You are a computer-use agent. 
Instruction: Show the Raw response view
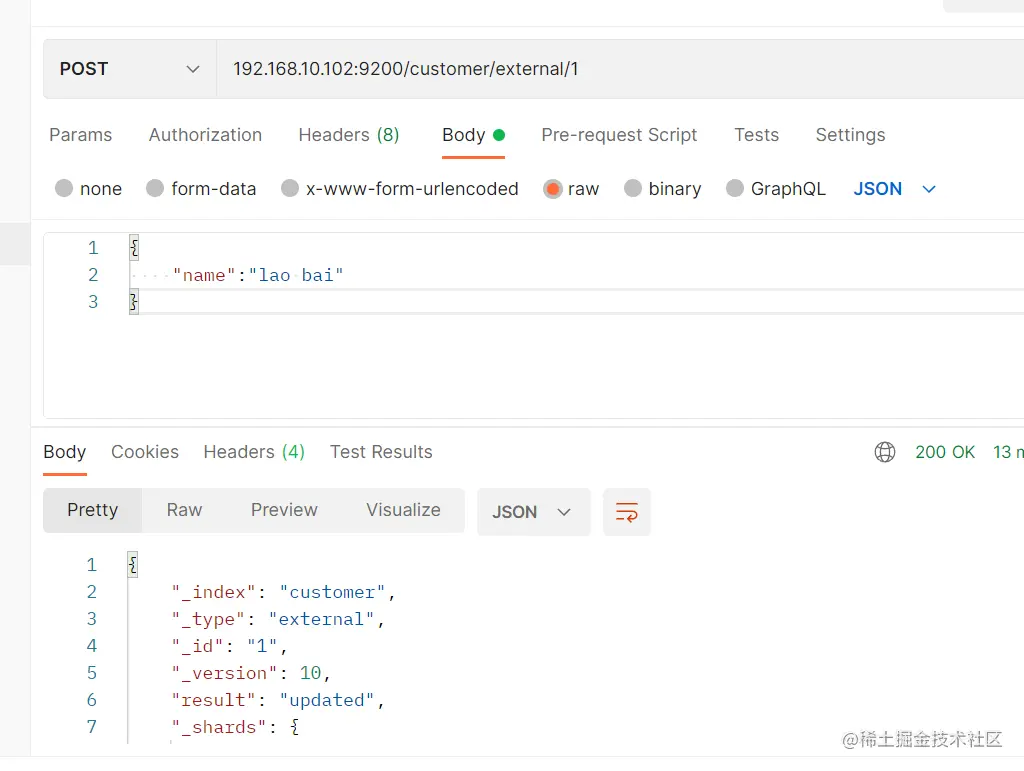point(184,510)
